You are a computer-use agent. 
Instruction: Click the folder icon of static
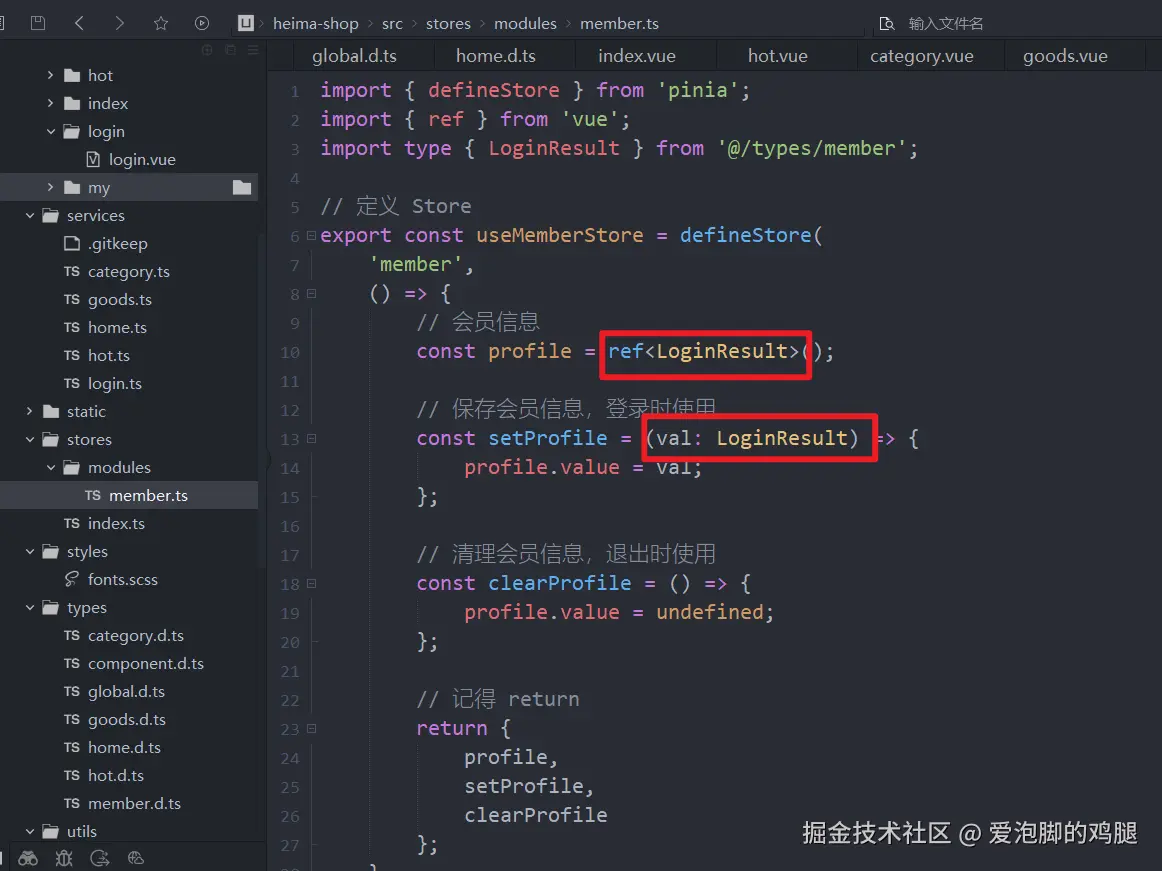[51, 411]
